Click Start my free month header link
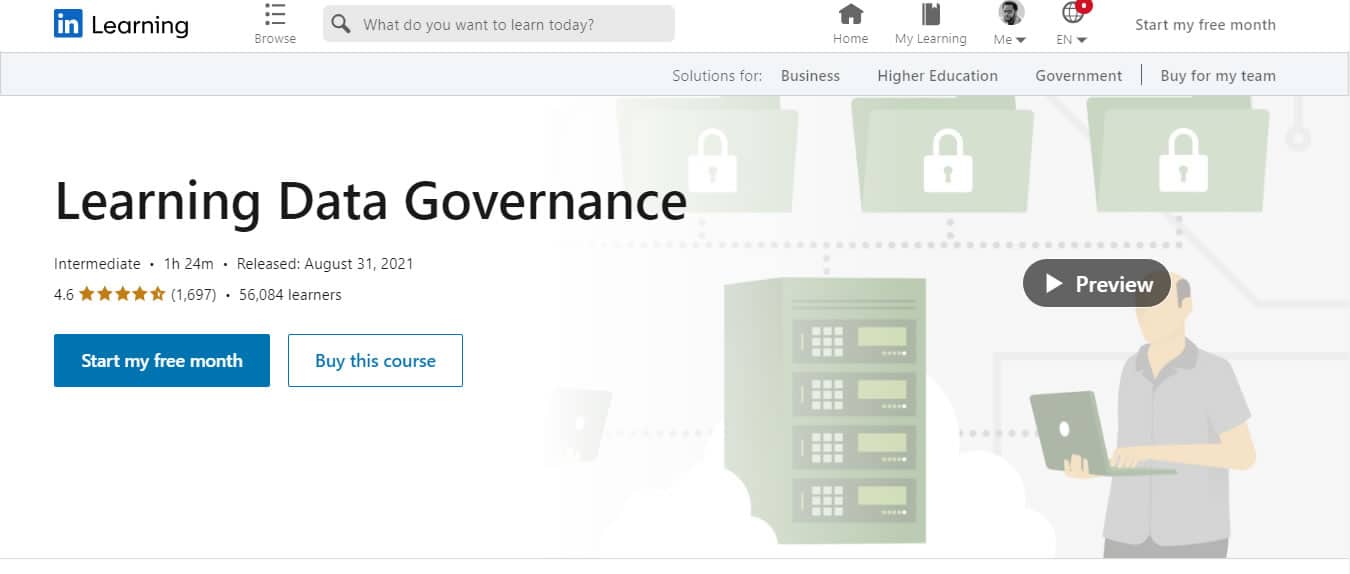The height and width of the screenshot is (574, 1350). point(1205,25)
